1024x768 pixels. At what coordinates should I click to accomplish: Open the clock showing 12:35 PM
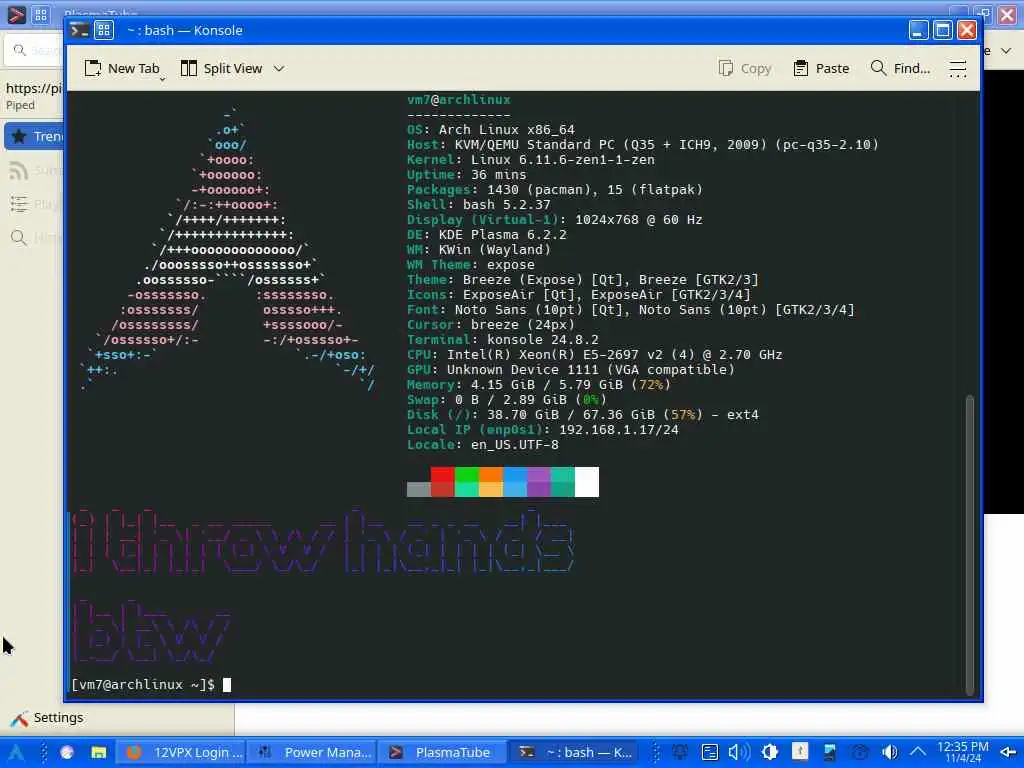tap(963, 752)
